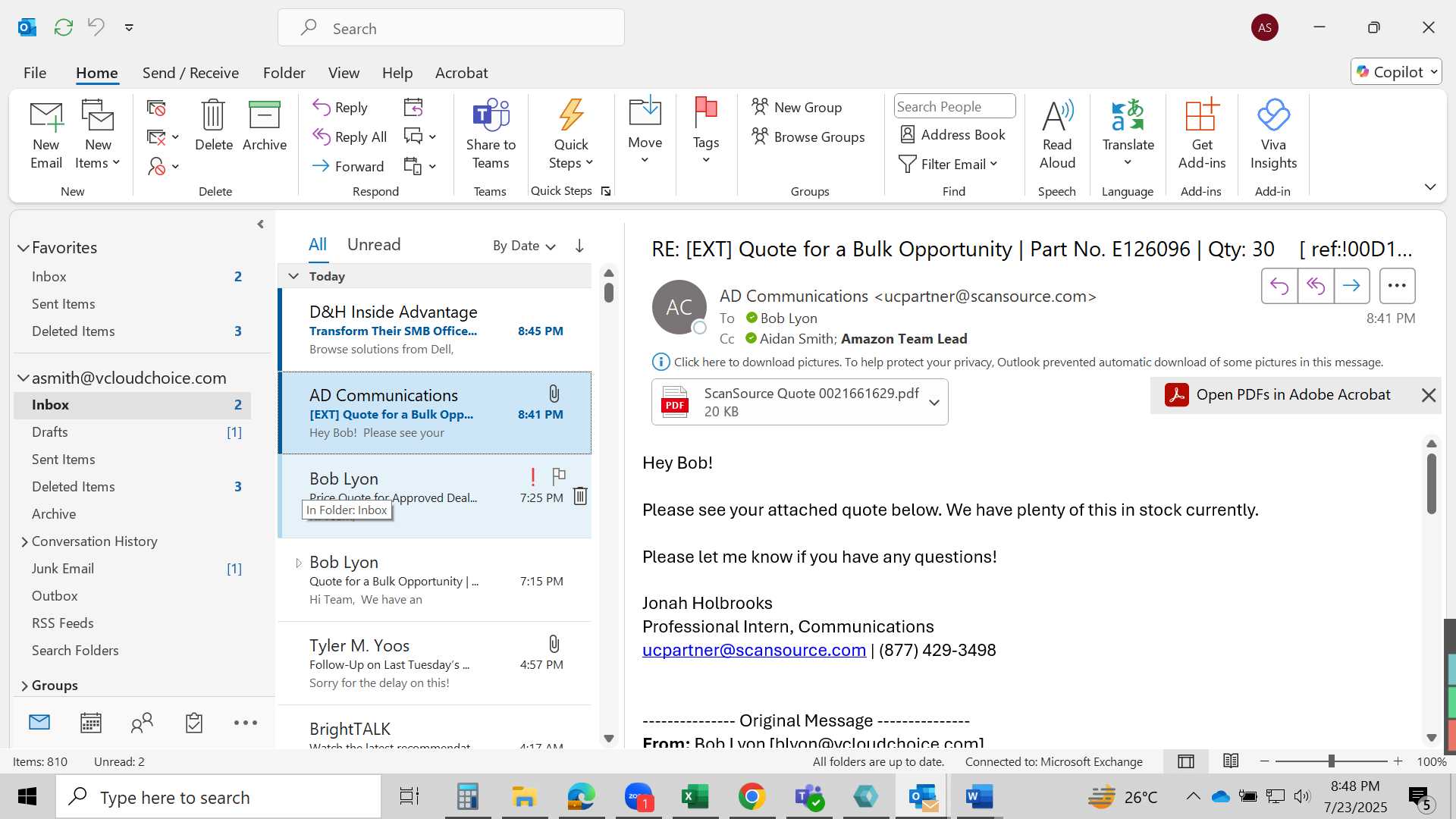Screen dimensions: 1456x819
Task: Click the New Email icon
Action: point(46,135)
